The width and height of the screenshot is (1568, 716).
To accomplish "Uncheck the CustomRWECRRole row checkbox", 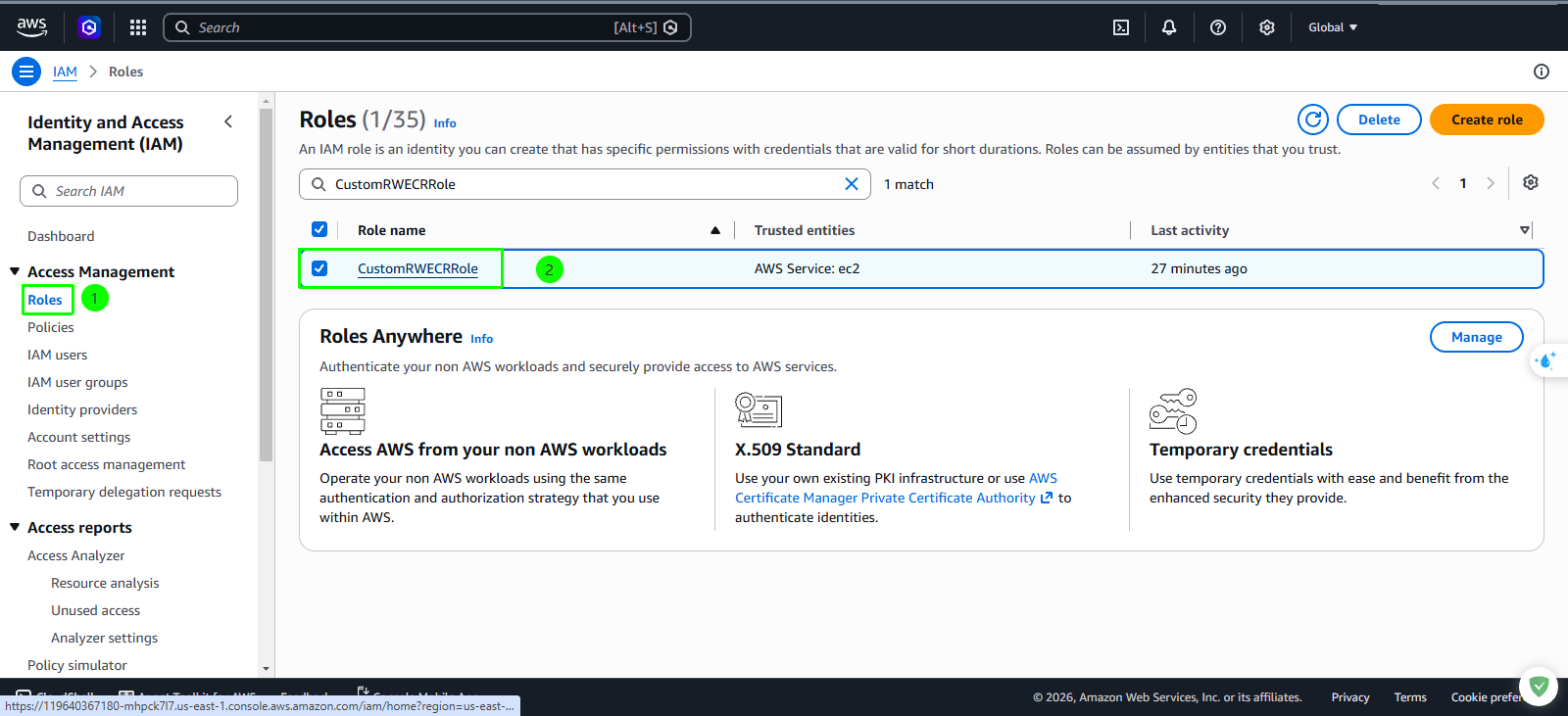I will [x=319, y=268].
